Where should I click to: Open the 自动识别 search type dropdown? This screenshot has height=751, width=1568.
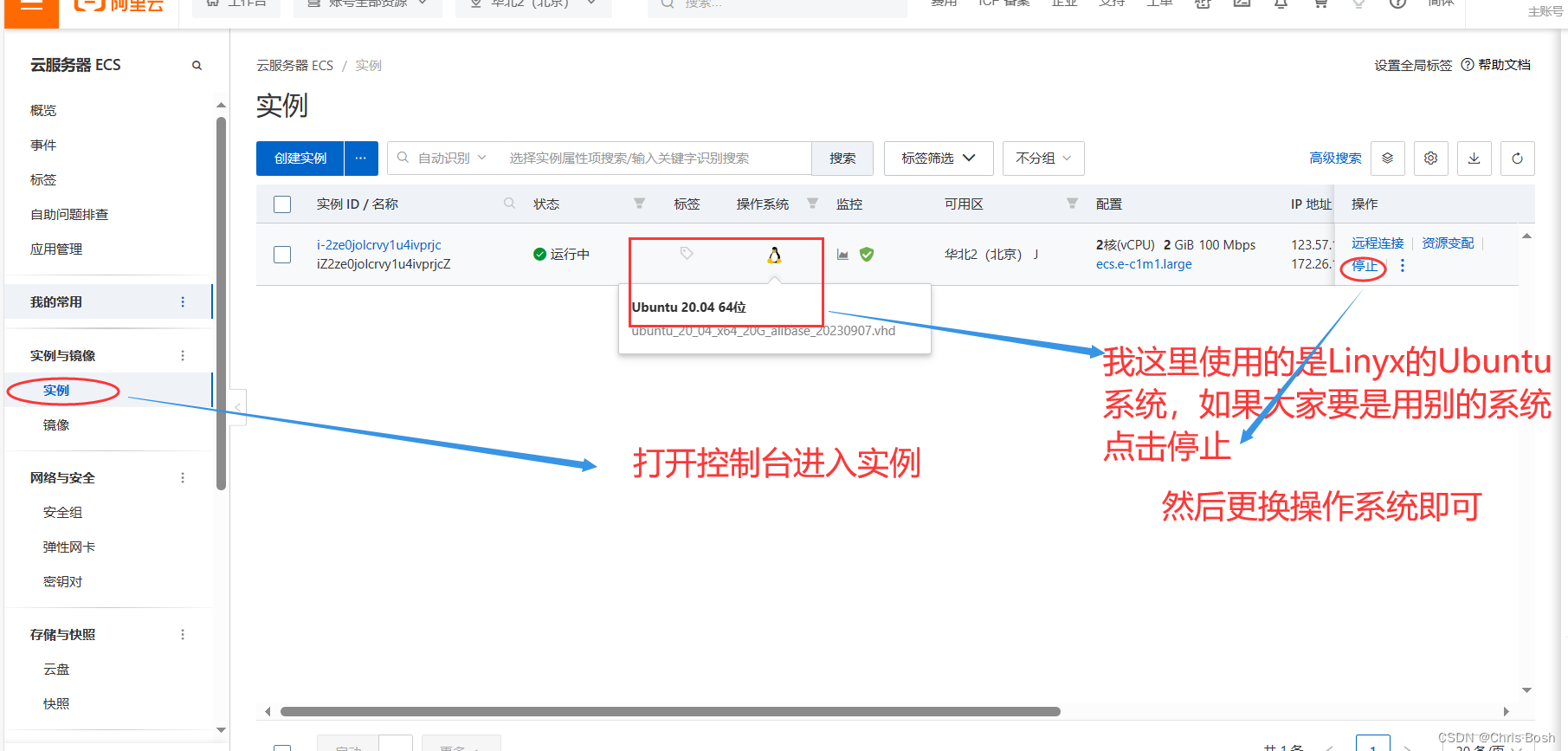452,159
